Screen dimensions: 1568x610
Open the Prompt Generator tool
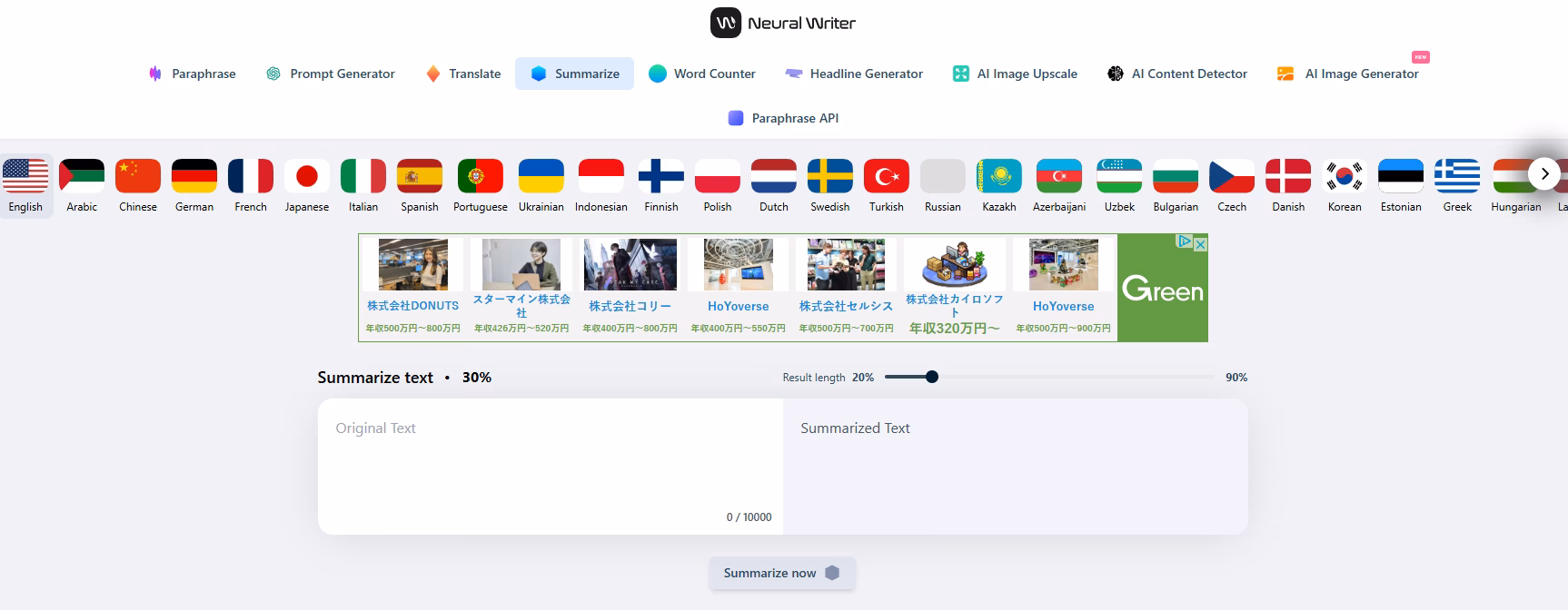click(331, 74)
